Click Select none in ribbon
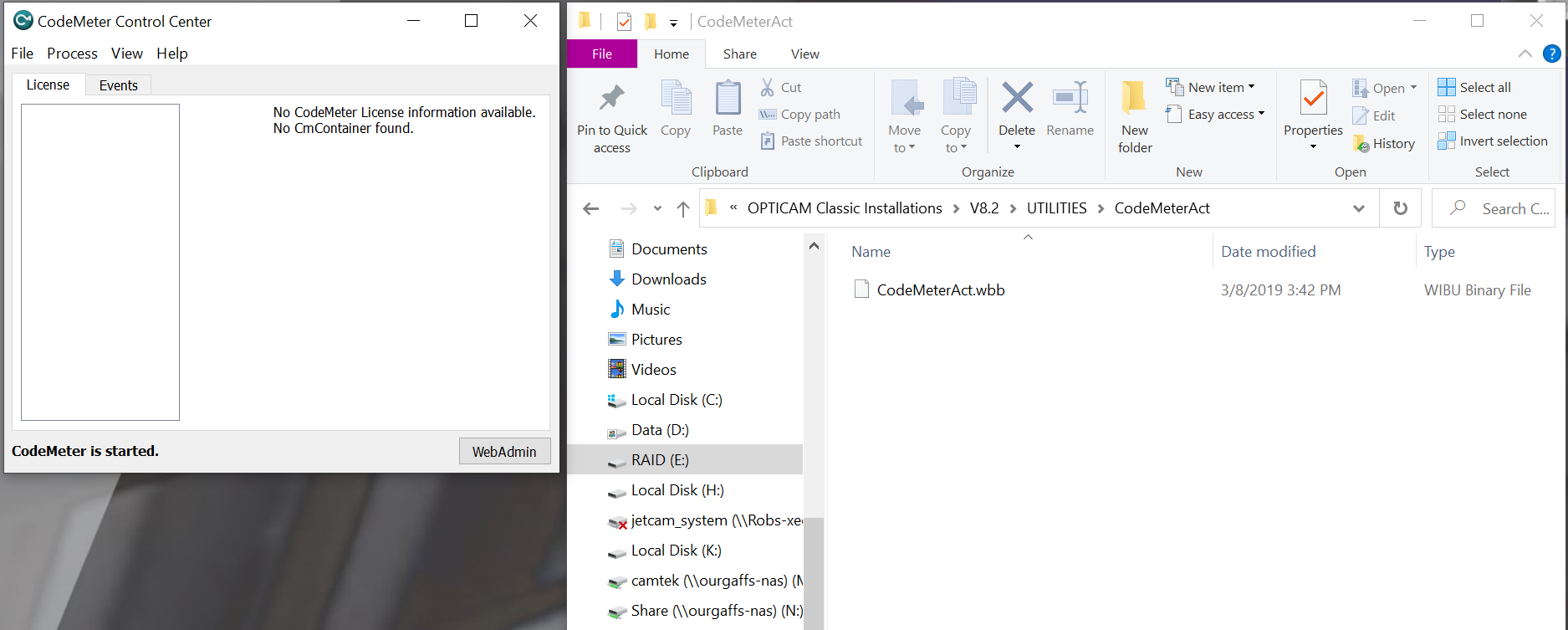 click(x=1482, y=114)
